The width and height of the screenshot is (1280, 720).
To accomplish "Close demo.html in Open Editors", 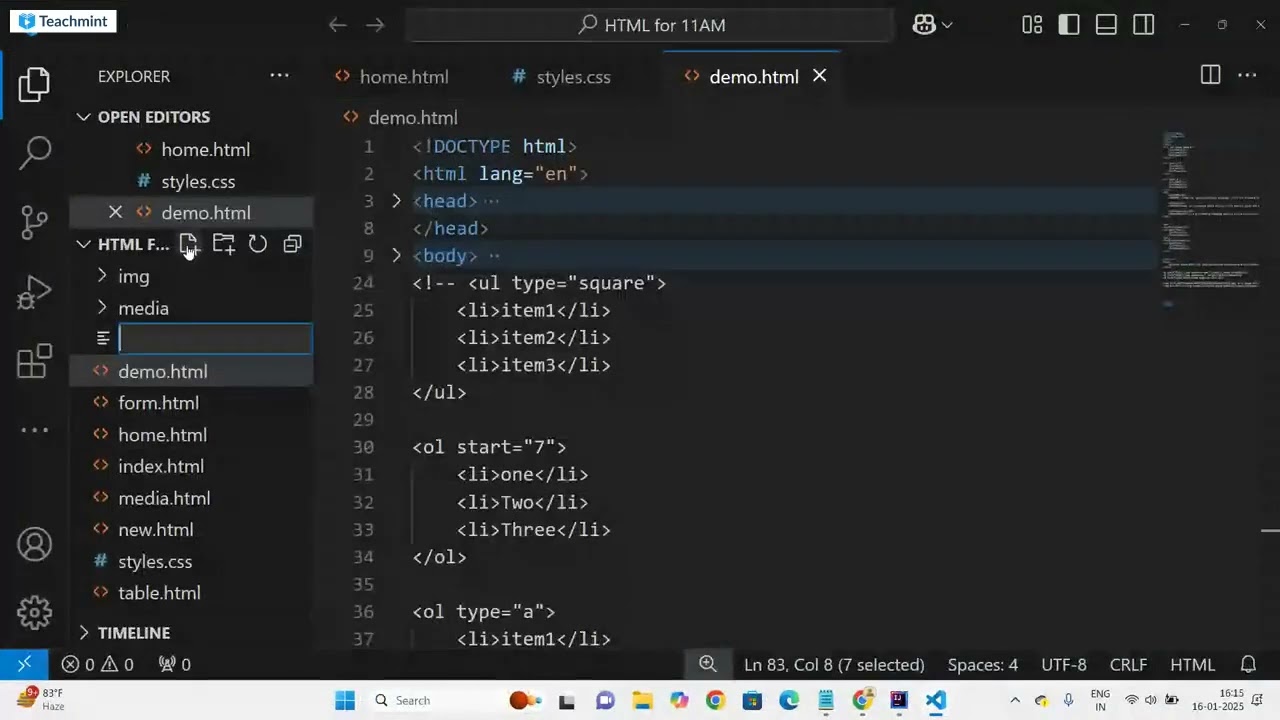I will 115,212.
